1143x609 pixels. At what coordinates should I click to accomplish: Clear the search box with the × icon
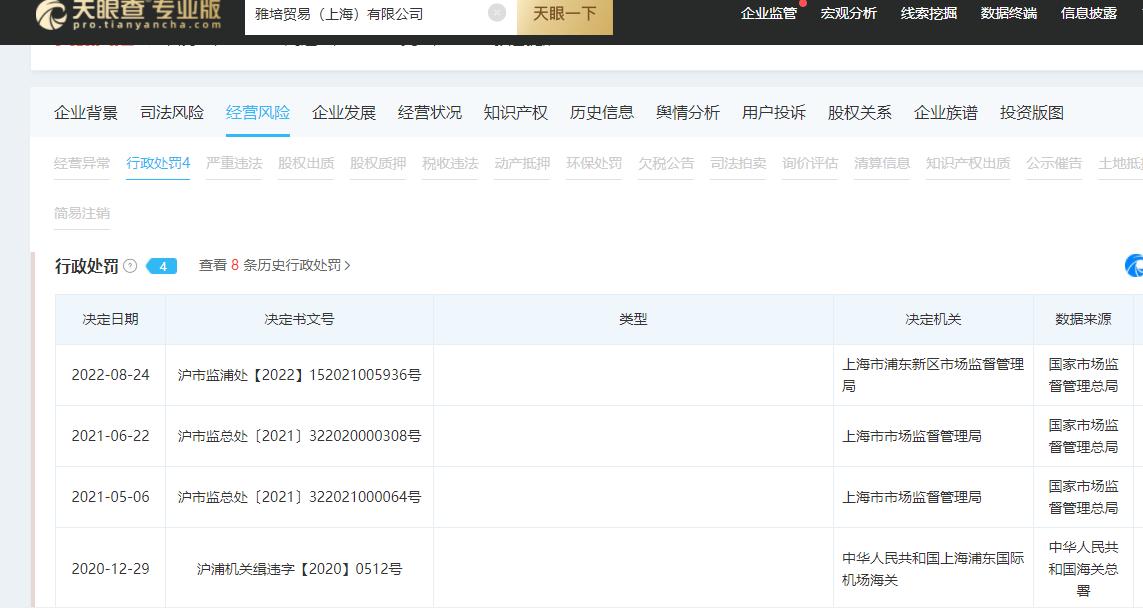coord(497,12)
